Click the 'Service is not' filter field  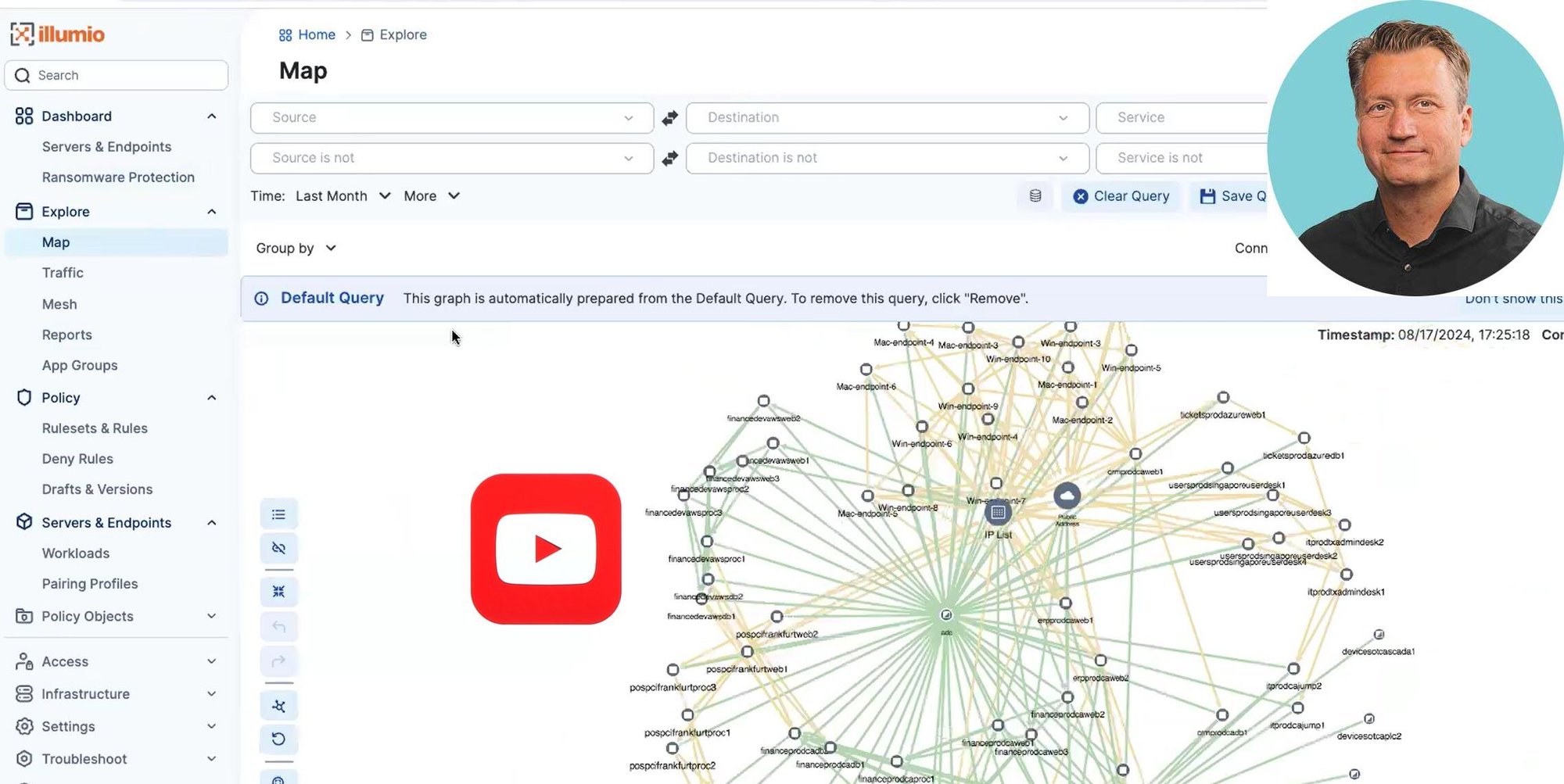[x=1182, y=159]
